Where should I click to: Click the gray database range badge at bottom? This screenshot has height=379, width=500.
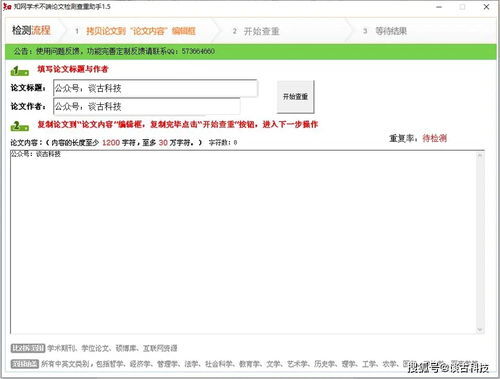28,348
